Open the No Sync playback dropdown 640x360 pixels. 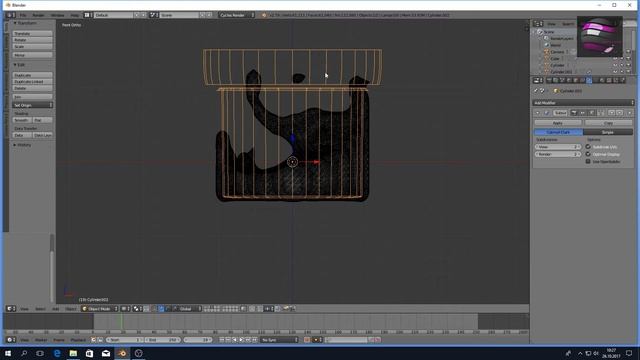[279, 340]
